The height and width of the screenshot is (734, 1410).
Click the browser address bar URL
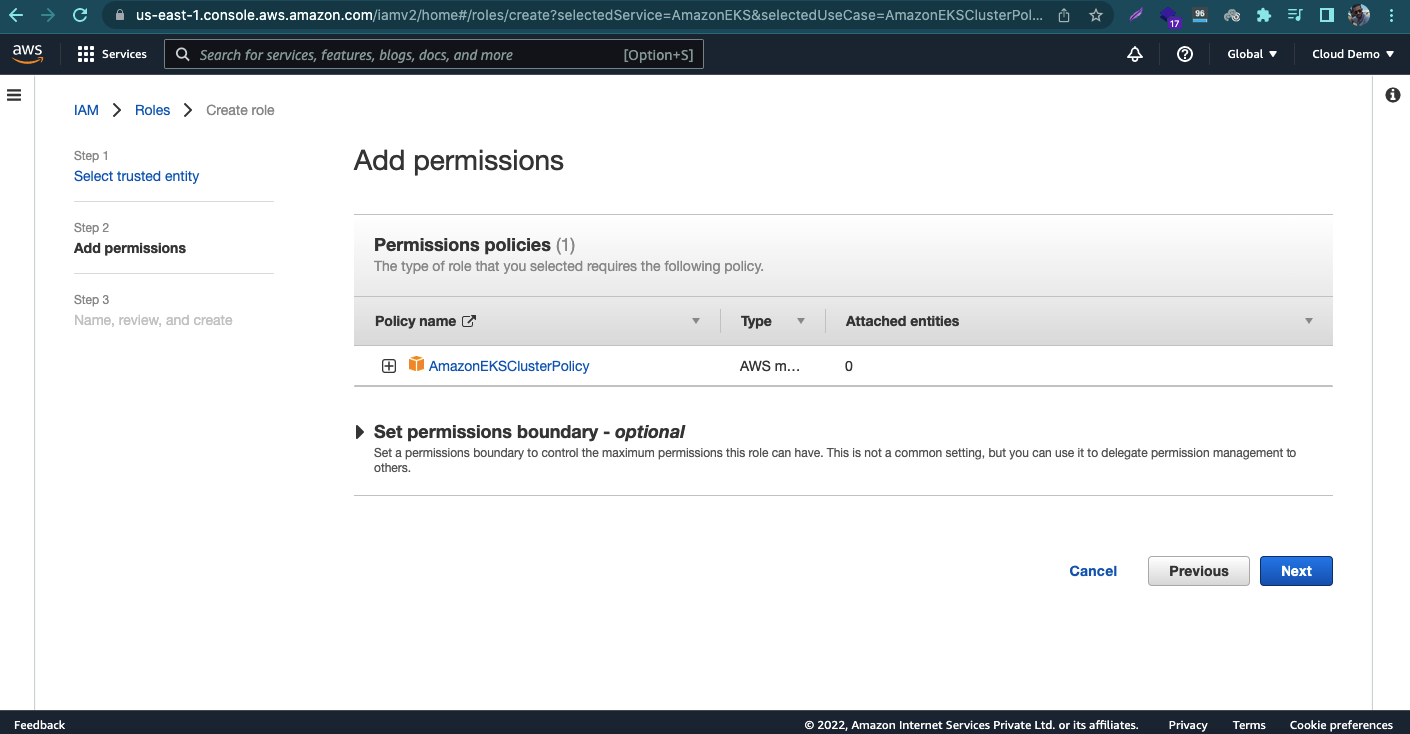click(588, 15)
